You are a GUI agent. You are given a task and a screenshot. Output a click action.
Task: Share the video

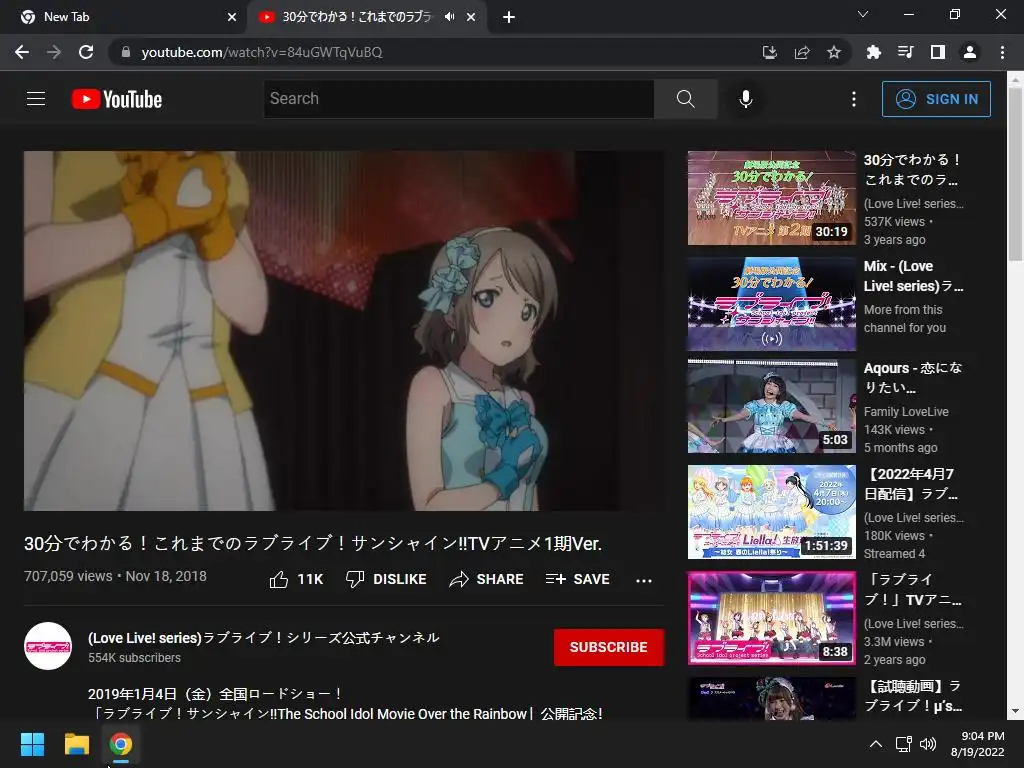(x=487, y=579)
